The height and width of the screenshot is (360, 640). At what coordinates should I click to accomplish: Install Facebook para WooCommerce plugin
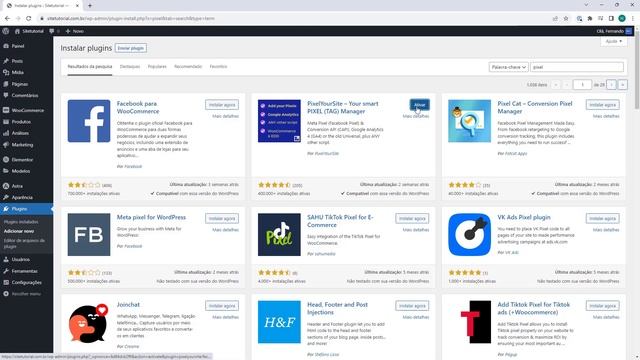click(x=222, y=105)
